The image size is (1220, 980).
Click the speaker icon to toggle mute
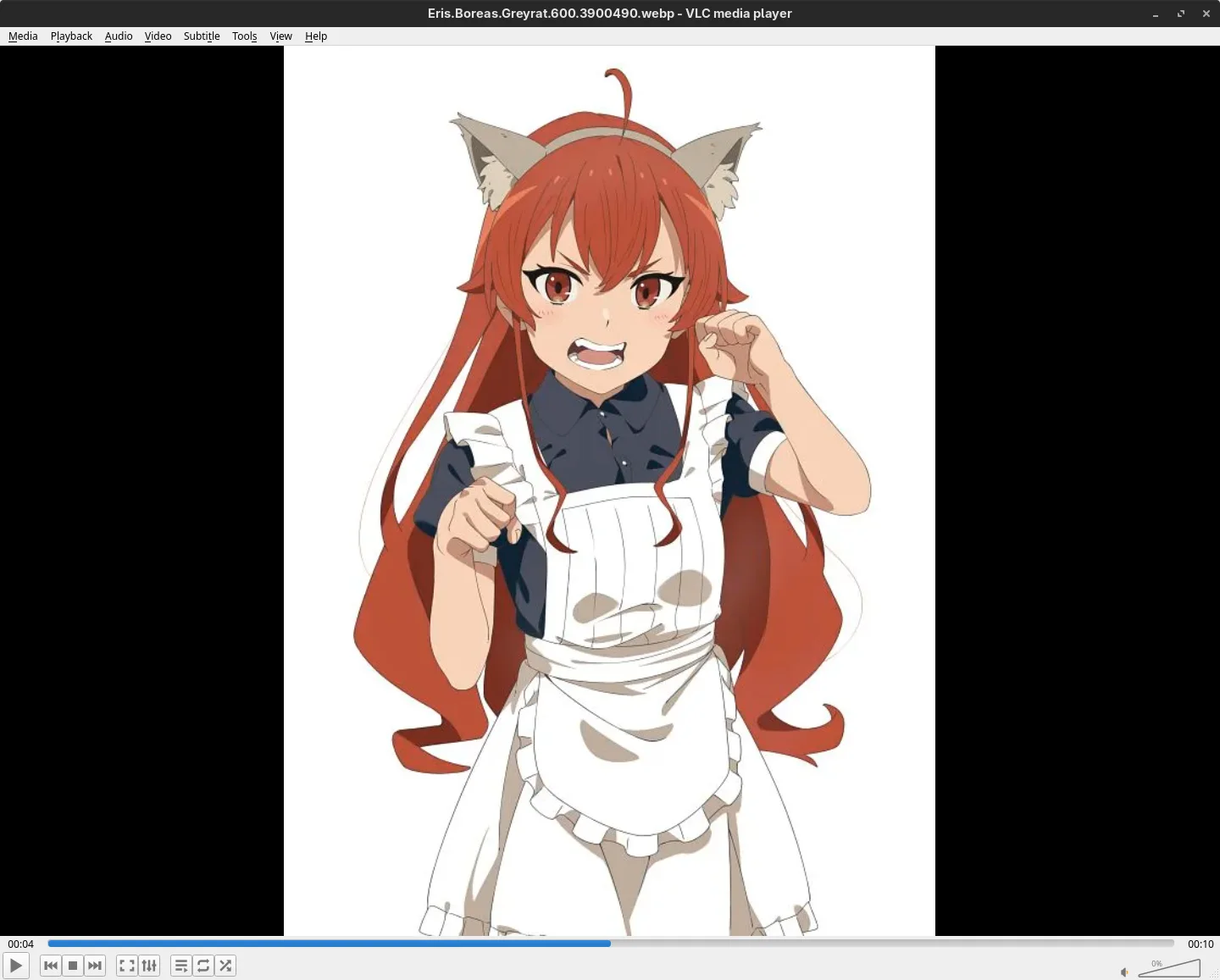pos(1124,972)
